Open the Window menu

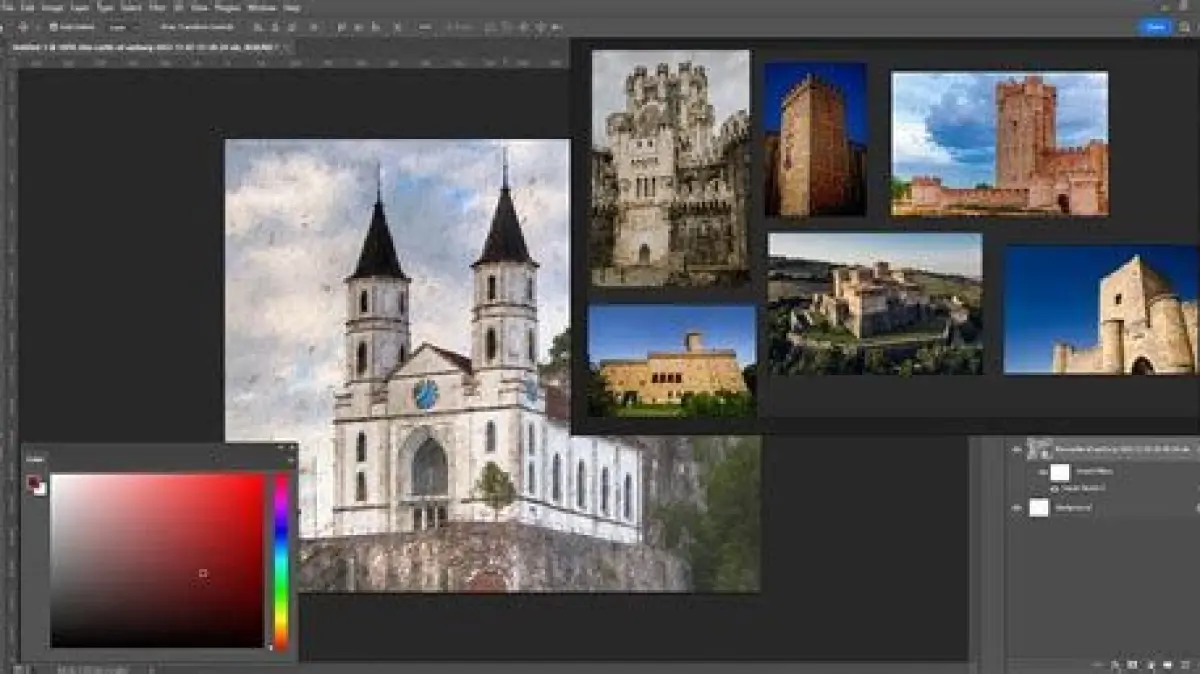pos(261,7)
